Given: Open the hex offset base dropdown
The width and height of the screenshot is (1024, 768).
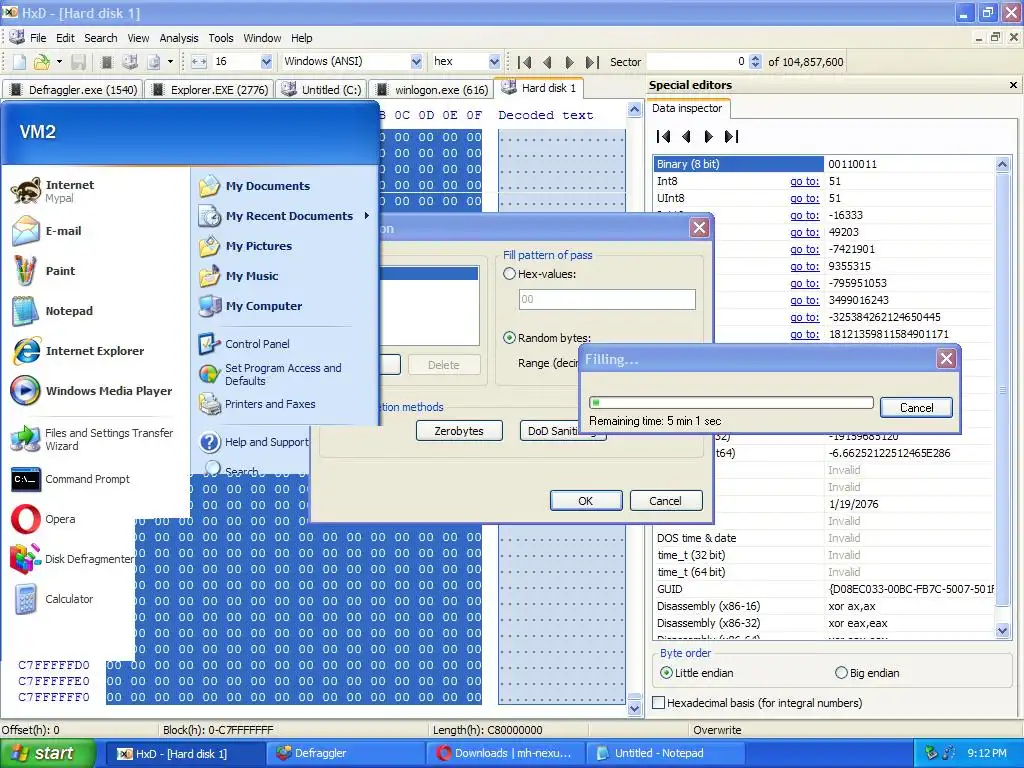Looking at the screenshot, I should pos(494,61).
